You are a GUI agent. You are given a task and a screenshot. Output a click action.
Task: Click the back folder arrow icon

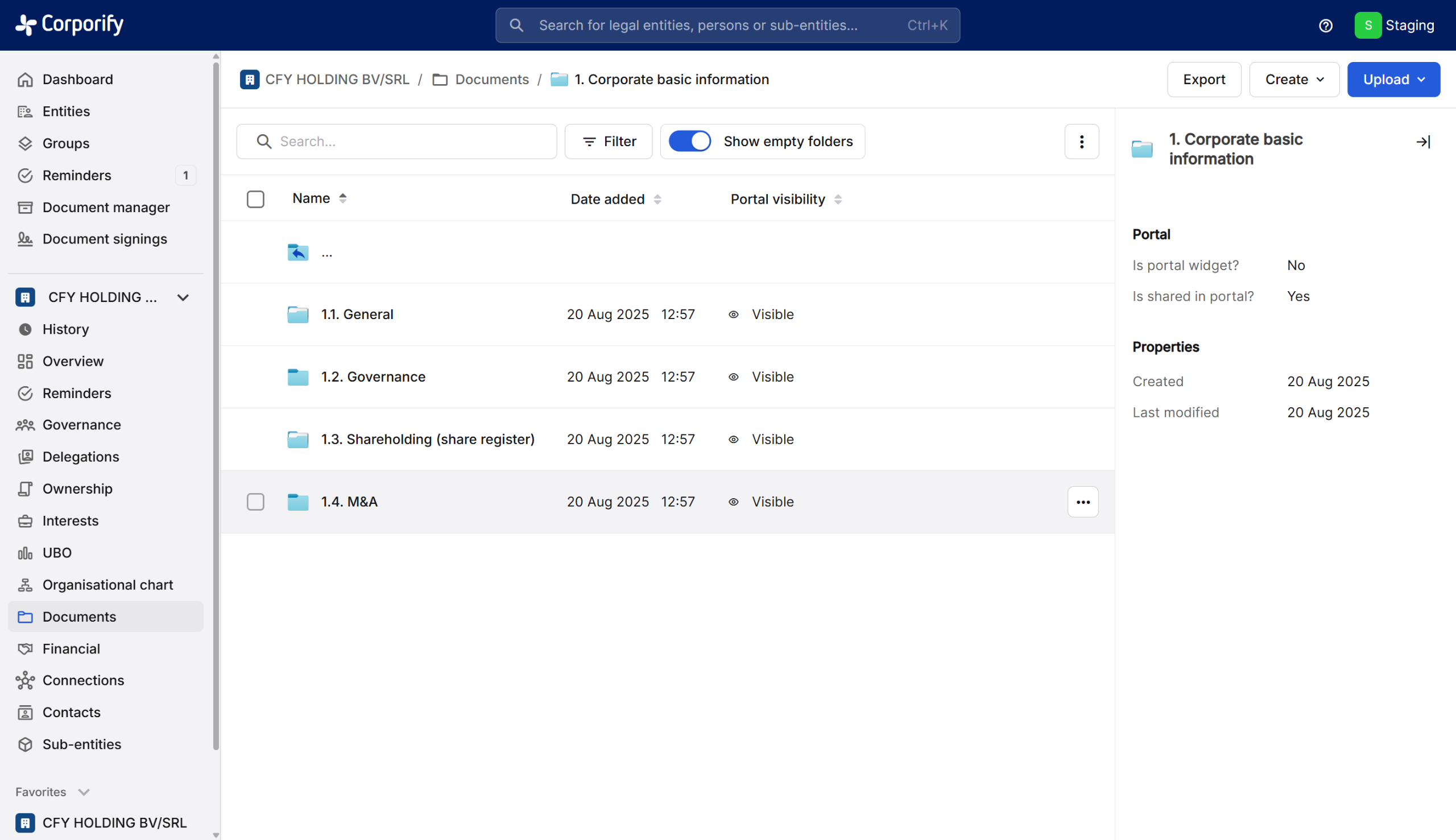coord(297,253)
